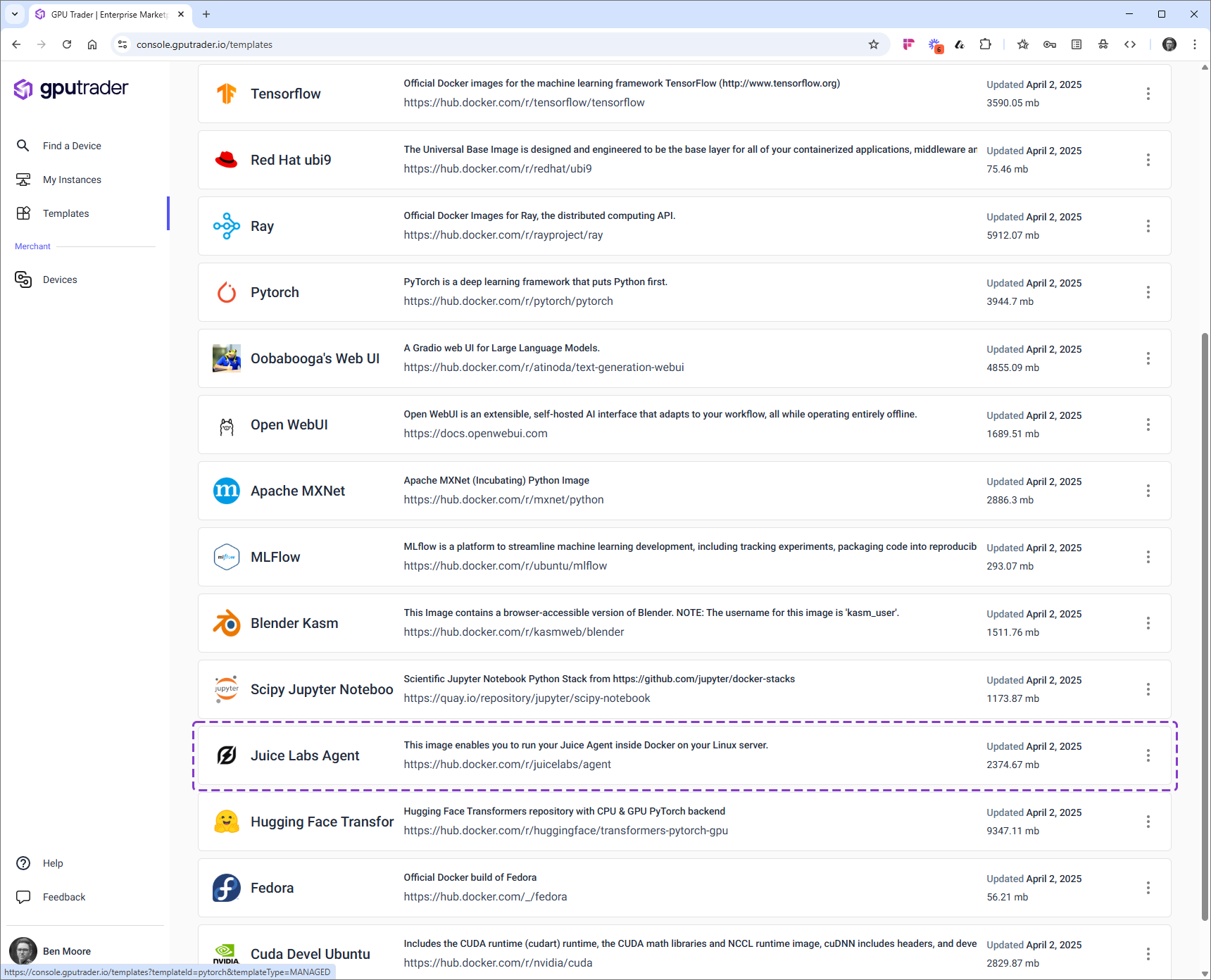Viewport: 1211px width, 980px height.
Task: Close the GPU Trader browser tab
Action: pos(181,14)
